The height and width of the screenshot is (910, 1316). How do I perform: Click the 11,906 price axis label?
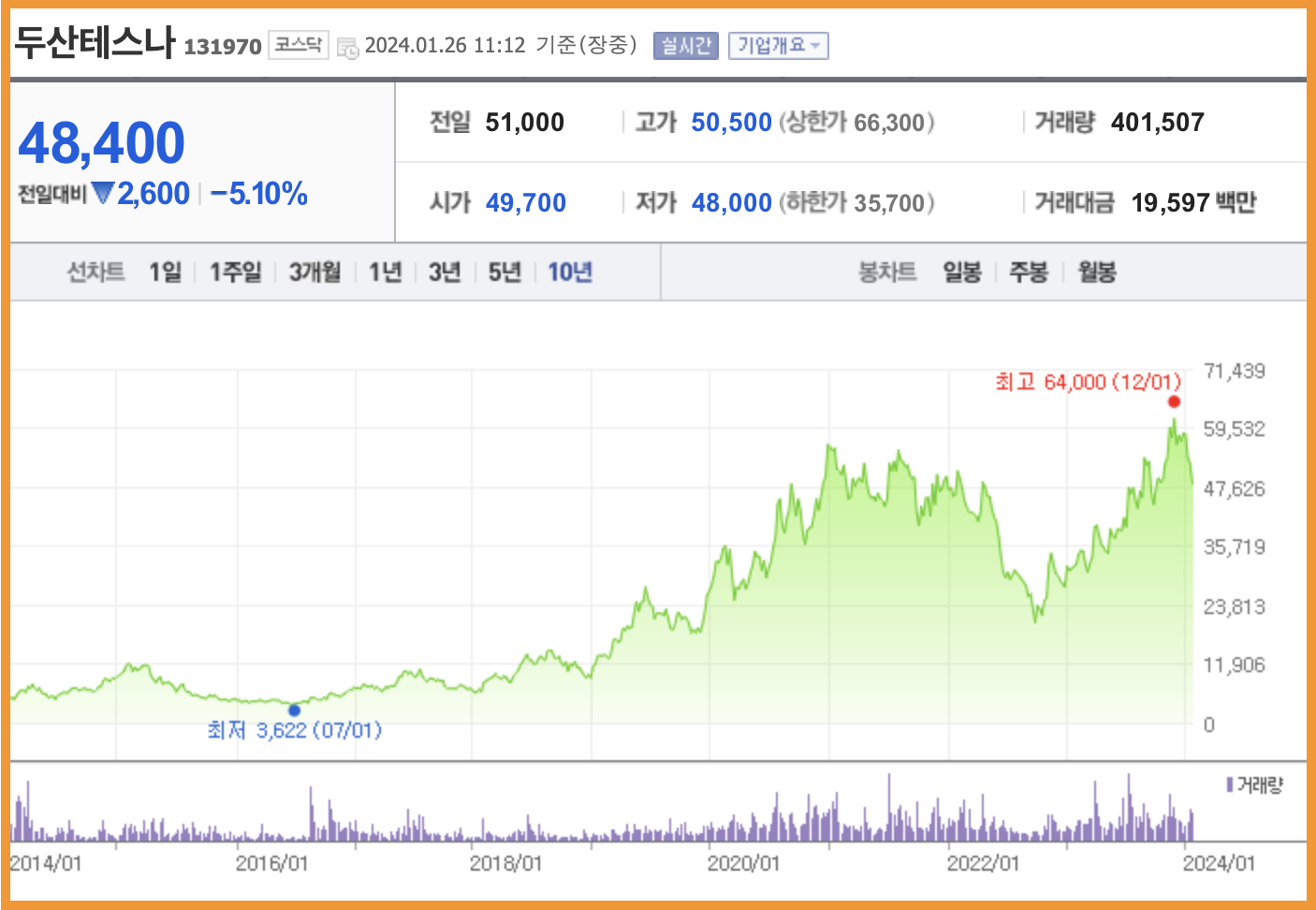pos(1235,665)
